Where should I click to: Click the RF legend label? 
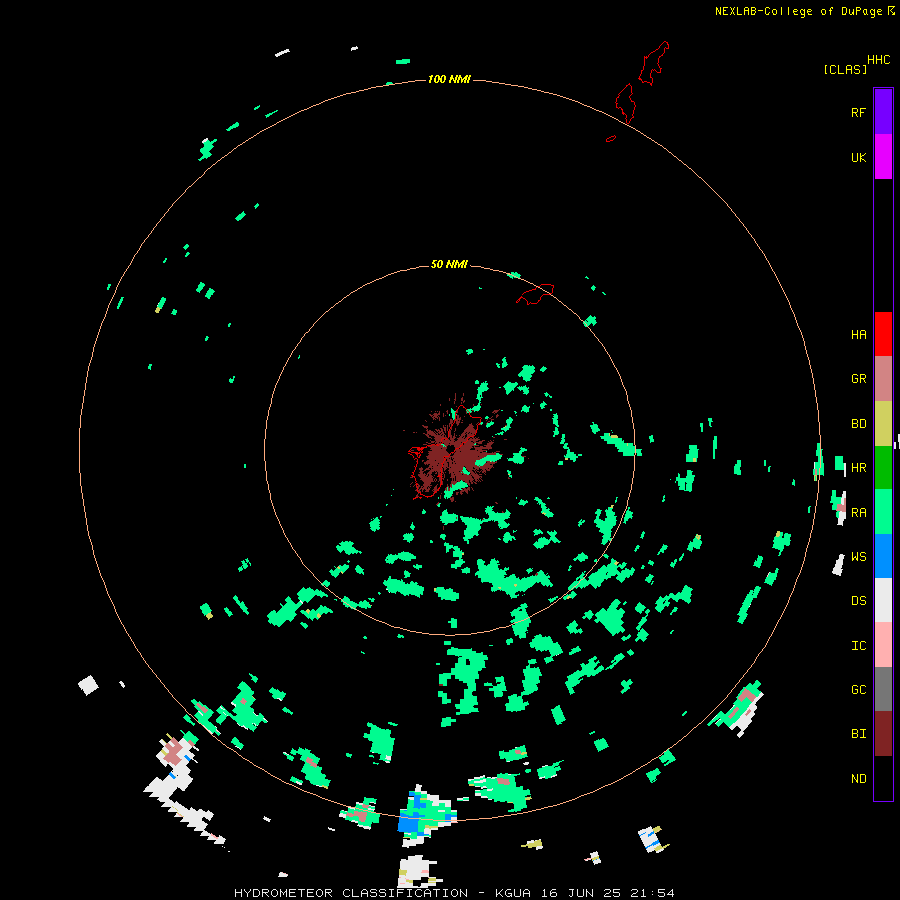(858, 112)
